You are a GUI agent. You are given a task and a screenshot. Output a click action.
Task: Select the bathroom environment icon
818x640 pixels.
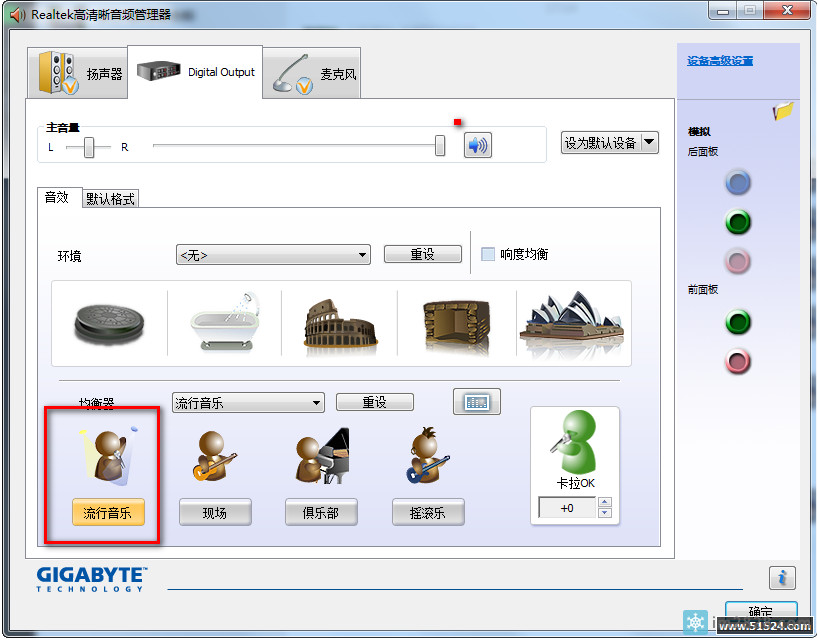click(x=225, y=319)
